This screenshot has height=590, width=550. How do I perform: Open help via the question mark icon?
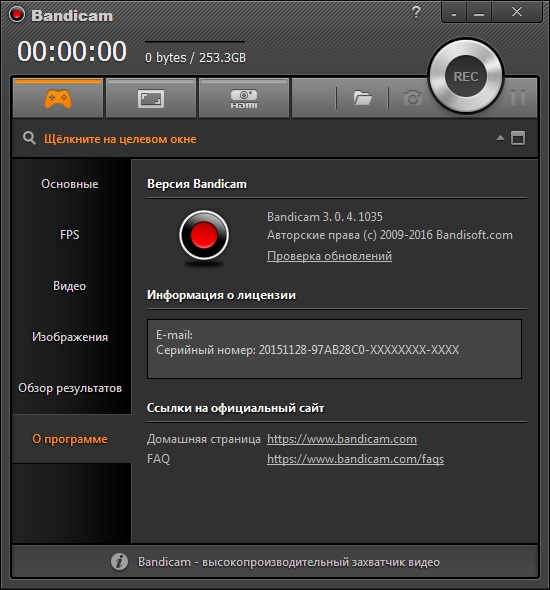(416, 12)
